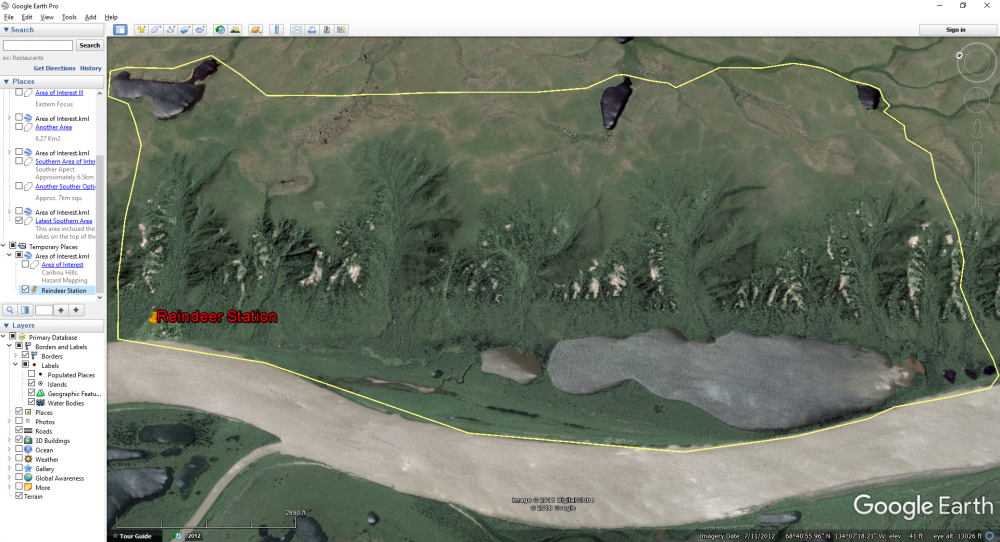
Task: Uncheck the Reindeer Station checkbox
Action: pos(26,289)
